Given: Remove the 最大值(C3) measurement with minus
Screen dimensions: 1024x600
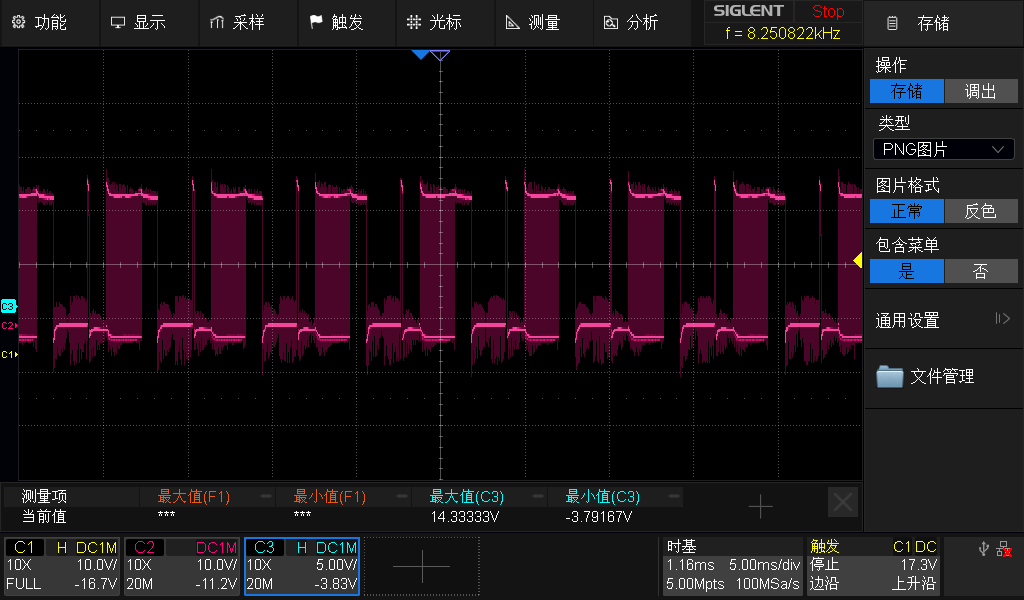Looking at the screenshot, I should (x=537, y=496).
